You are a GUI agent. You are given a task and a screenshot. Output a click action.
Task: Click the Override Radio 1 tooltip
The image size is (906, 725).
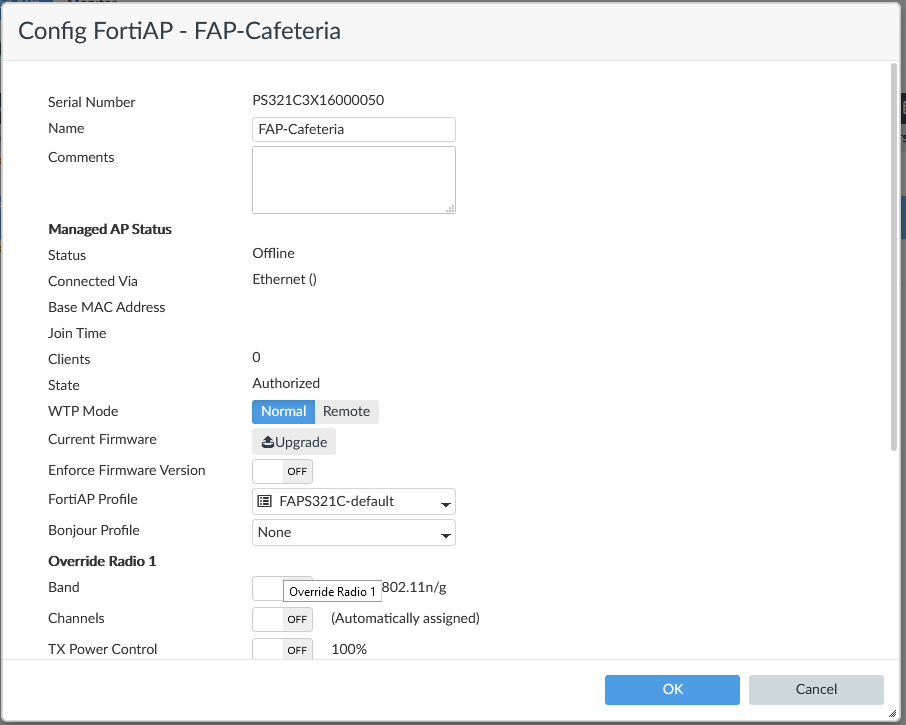click(x=332, y=592)
